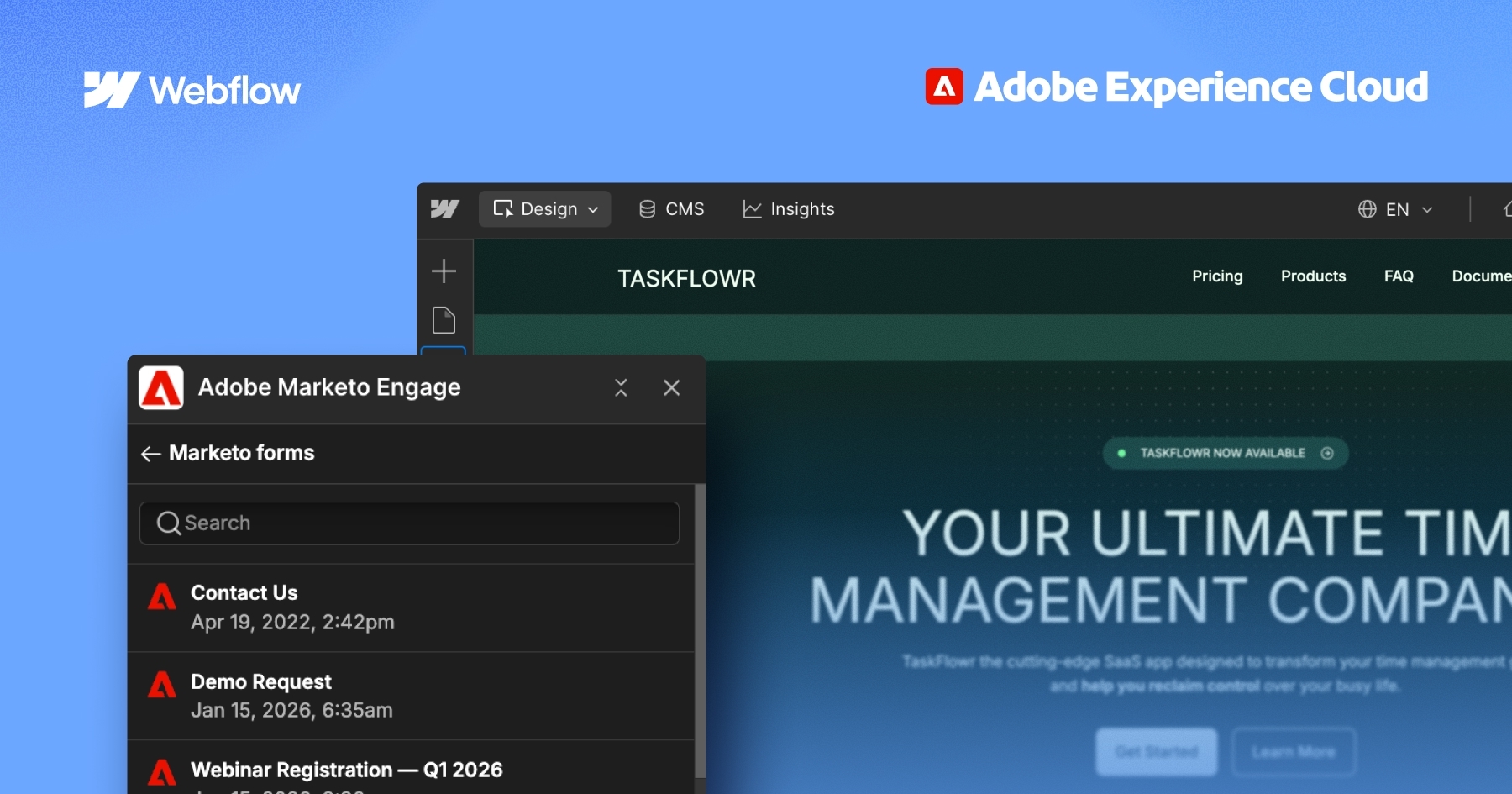Click the Insights chart icon
The width and height of the screenshot is (1512, 794).
752,208
